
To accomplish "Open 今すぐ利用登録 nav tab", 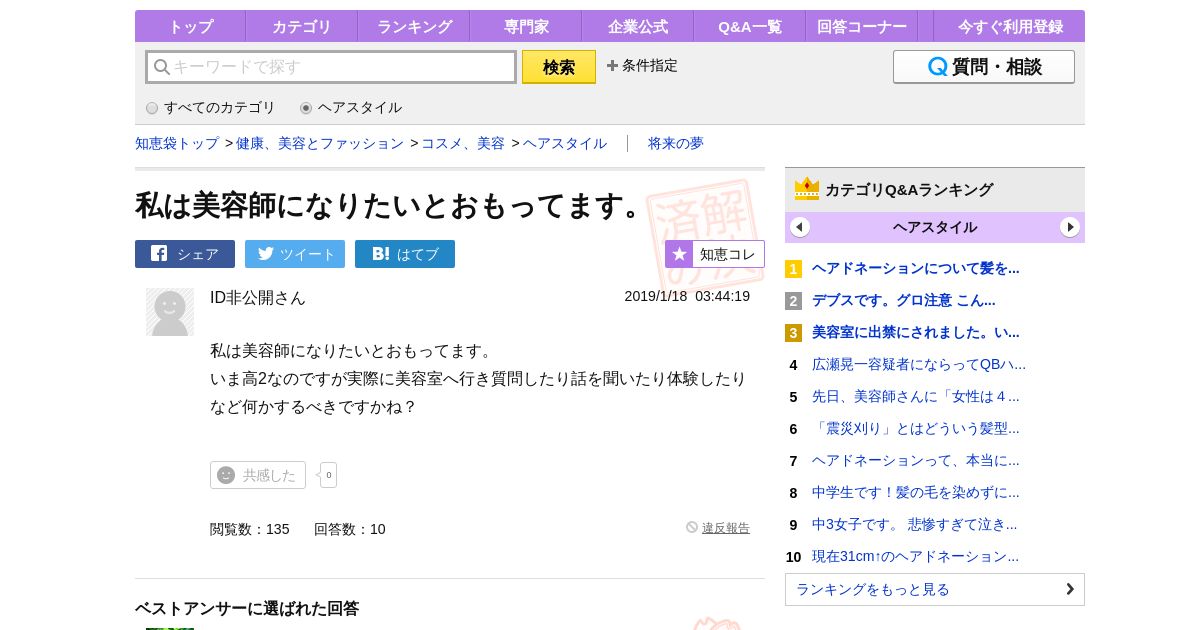I will tap(1009, 26).
